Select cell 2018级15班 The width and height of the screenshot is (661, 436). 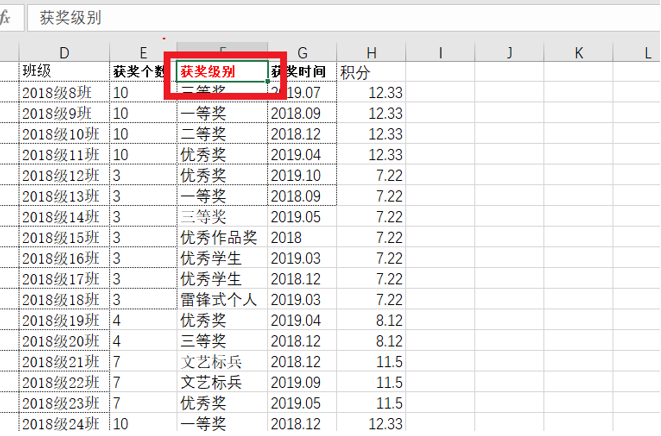coord(64,237)
